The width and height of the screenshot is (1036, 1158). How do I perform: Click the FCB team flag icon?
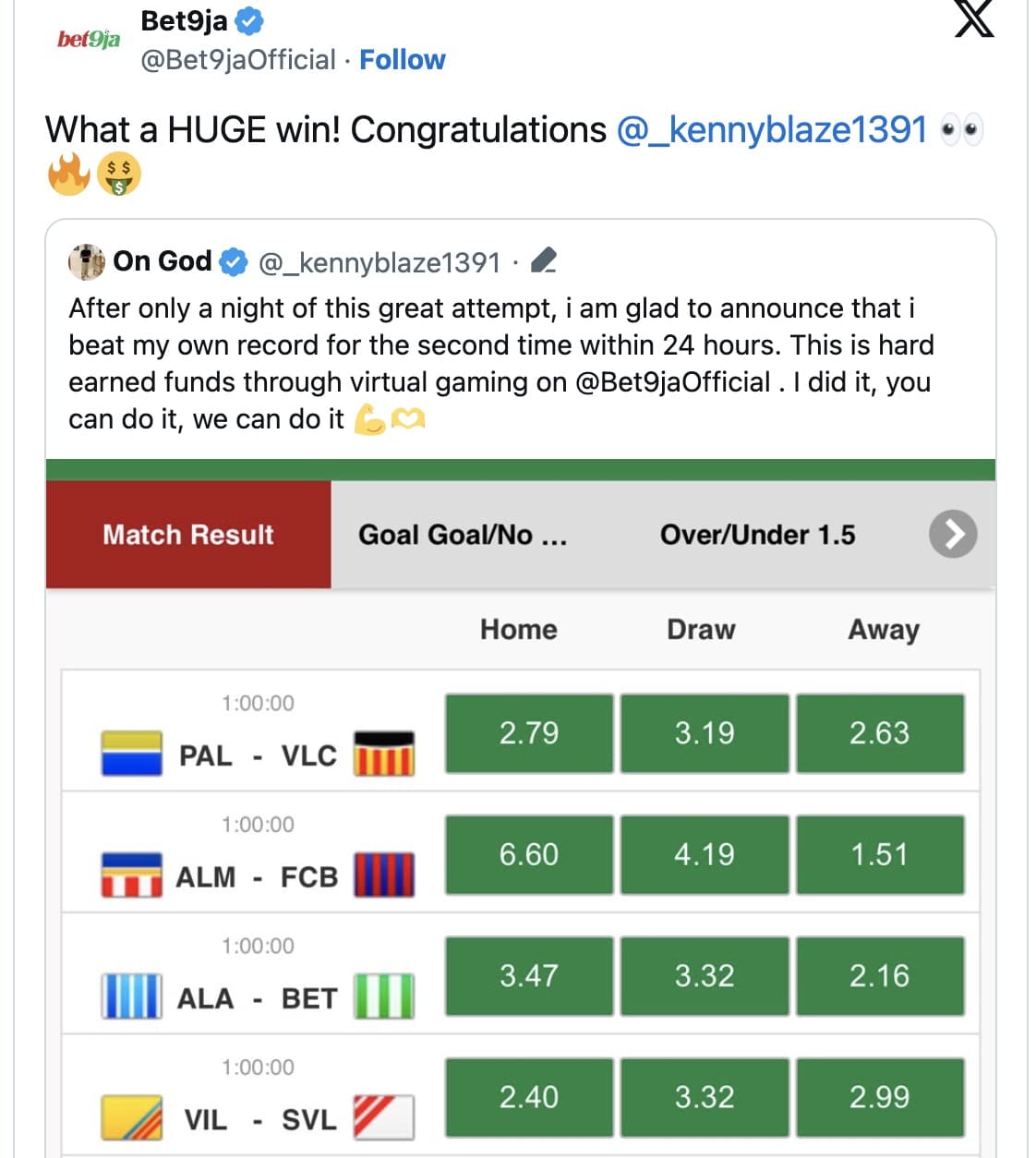click(384, 875)
